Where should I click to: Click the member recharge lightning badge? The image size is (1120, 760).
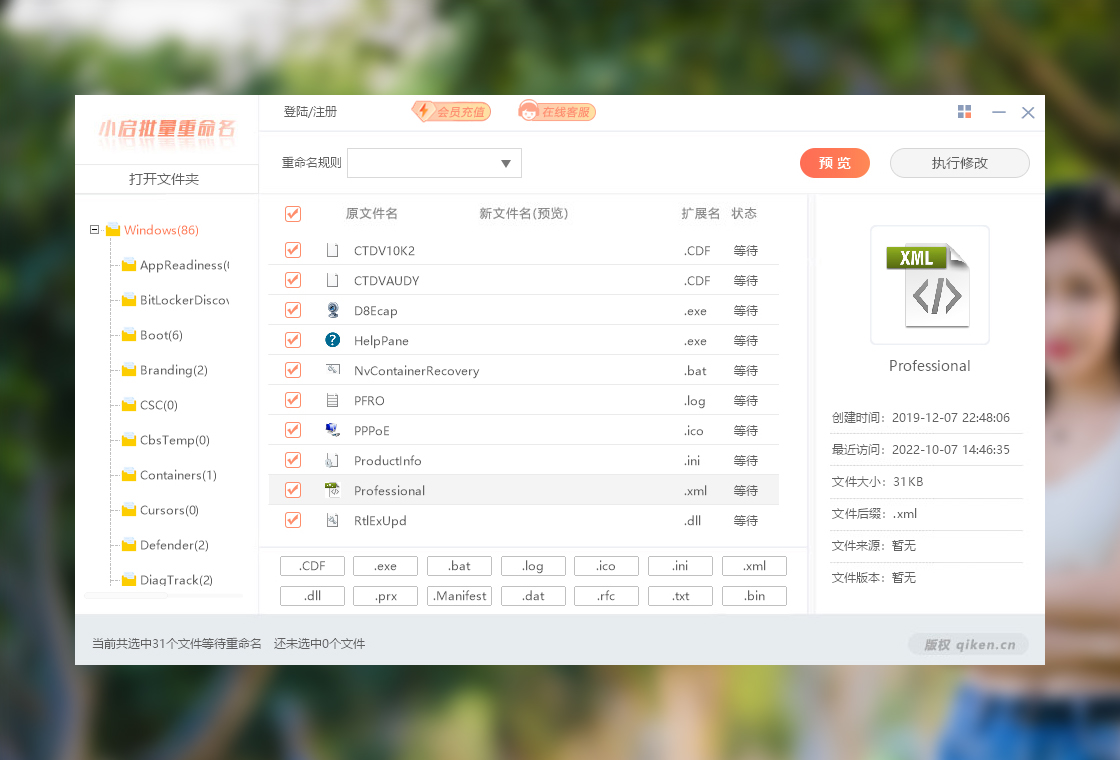tap(451, 111)
